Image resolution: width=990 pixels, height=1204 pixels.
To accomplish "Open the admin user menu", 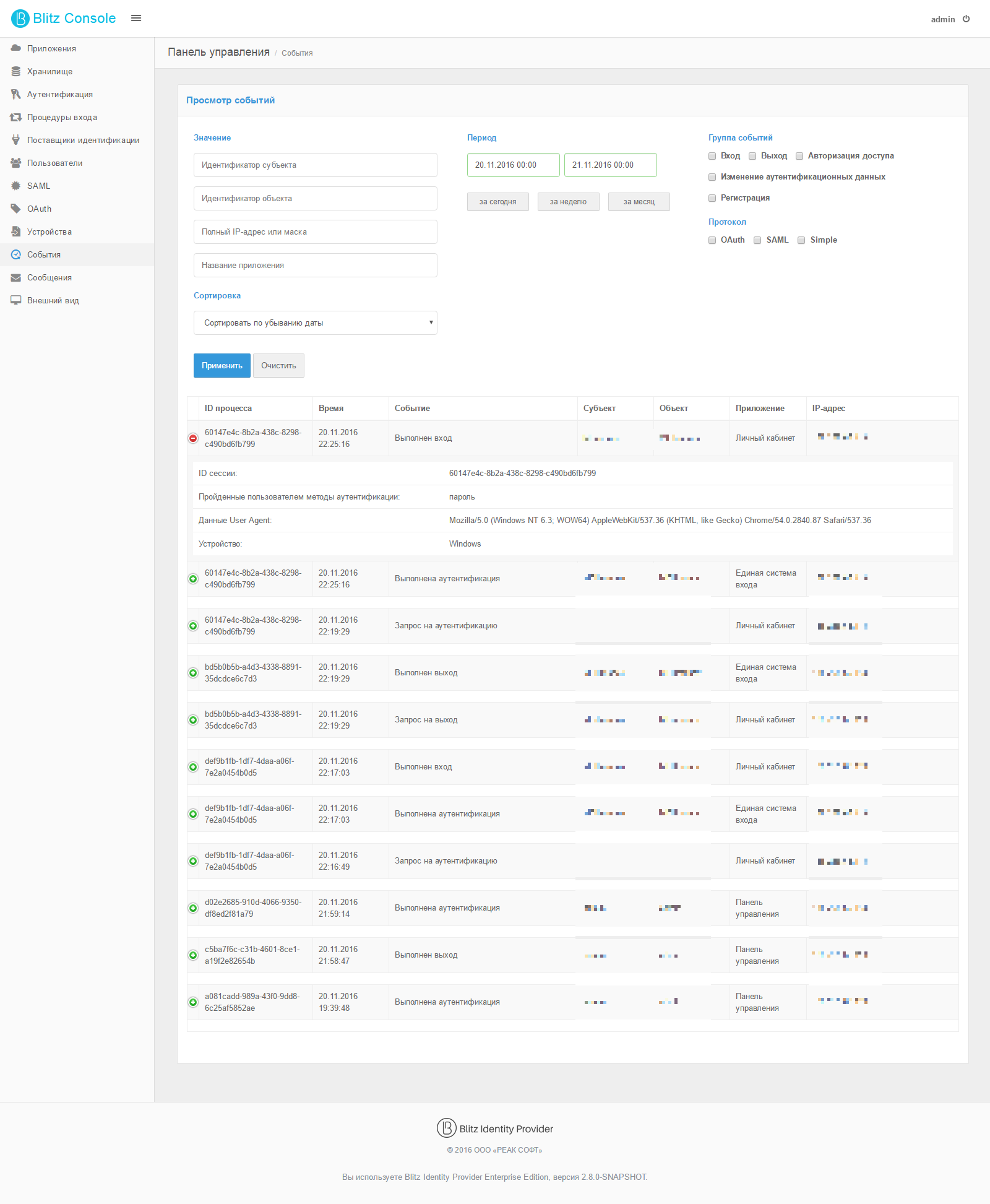I will tap(943, 19).
